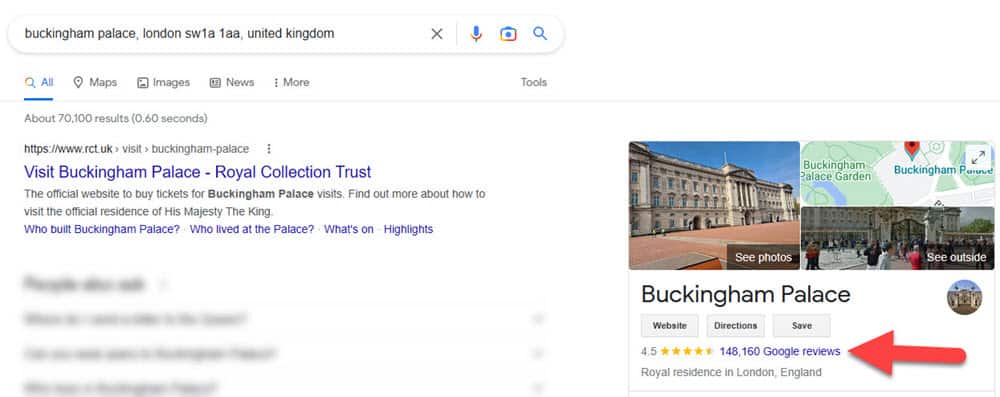Viewport: 1000px width, 397px height.
Task: Click the red map pin marker
Action: 912,150
